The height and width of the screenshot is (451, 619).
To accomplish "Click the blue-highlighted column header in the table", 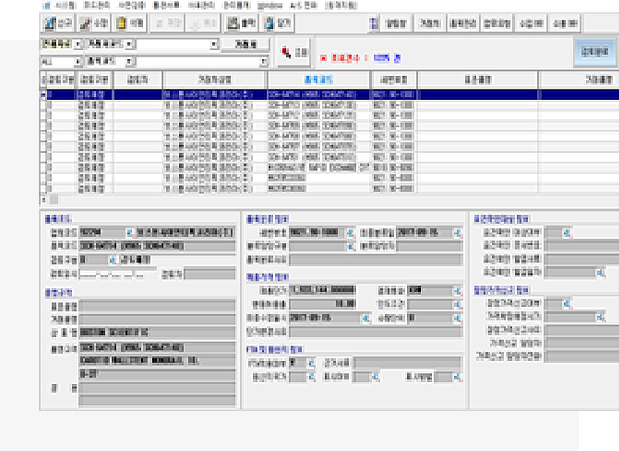I will click(x=319, y=80).
